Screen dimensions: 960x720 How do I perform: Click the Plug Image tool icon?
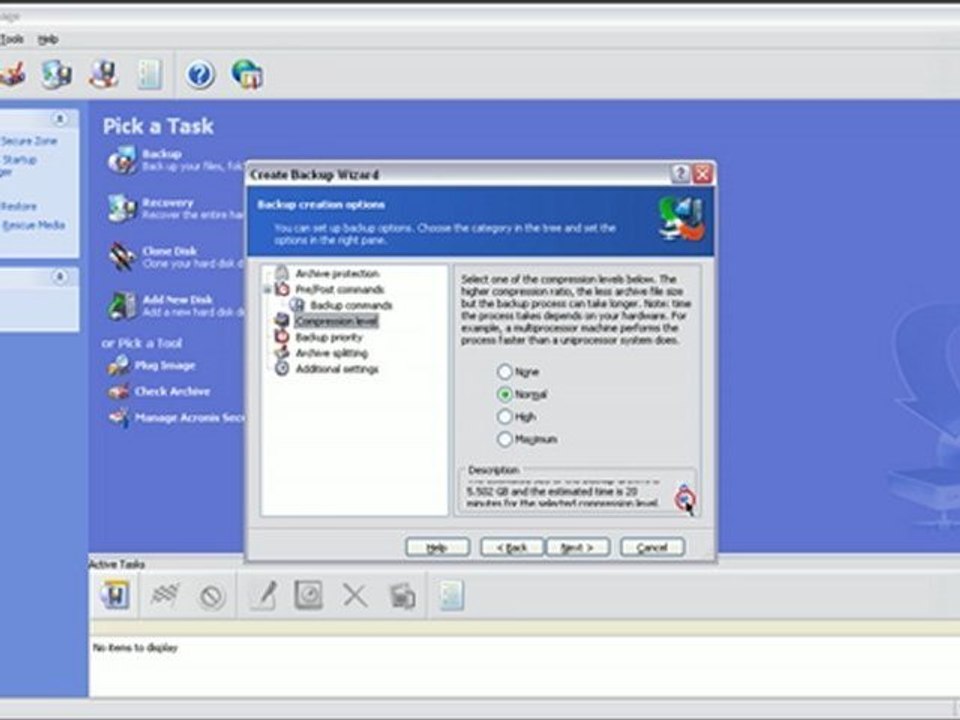click(x=119, y=366)
